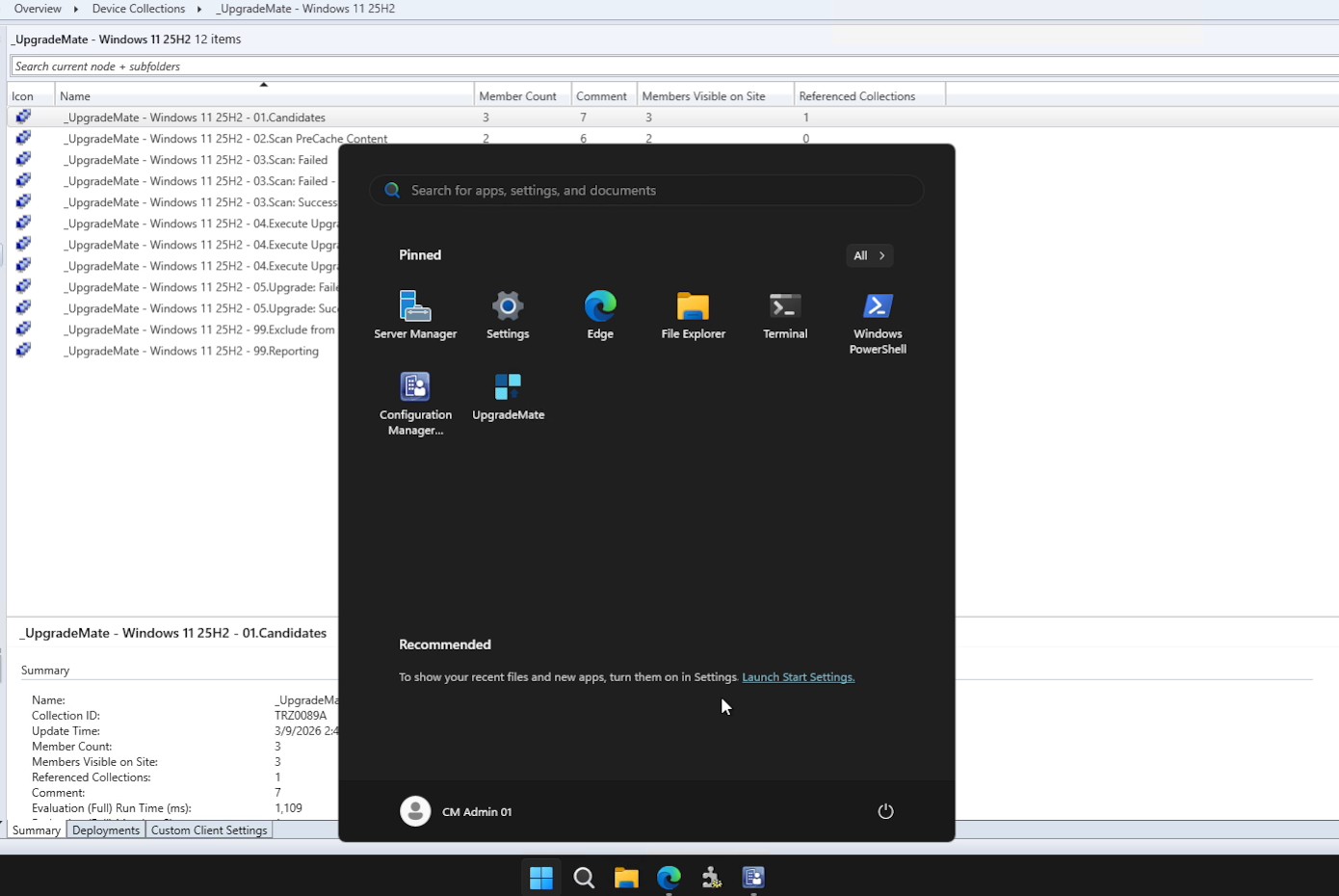
Task: Open UpgradeMate pinned app
Action: [508, 396]
